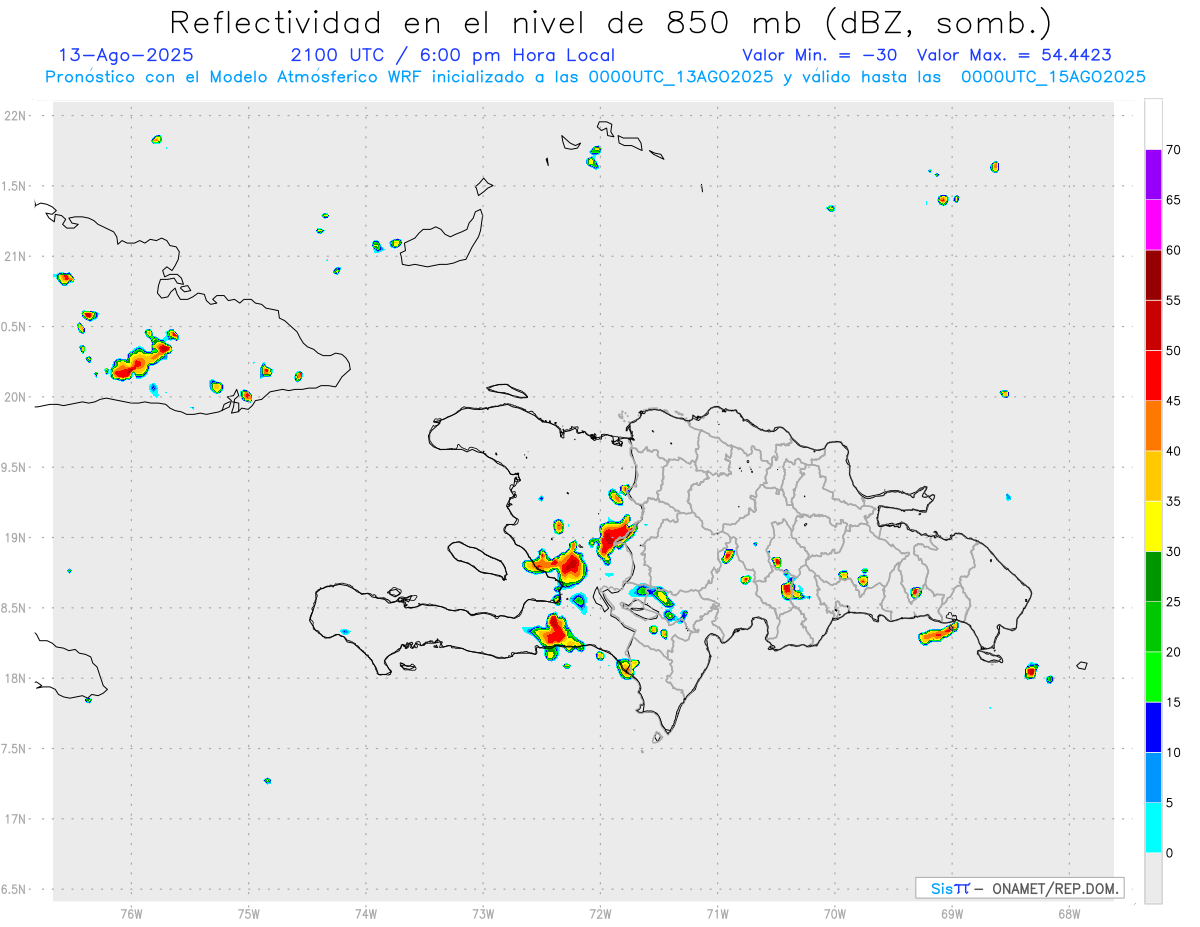Pick the cyan 0–5 dBZ colorbar segment
This screenshot has width=1200, height=927.
[x=1153, y=827]
